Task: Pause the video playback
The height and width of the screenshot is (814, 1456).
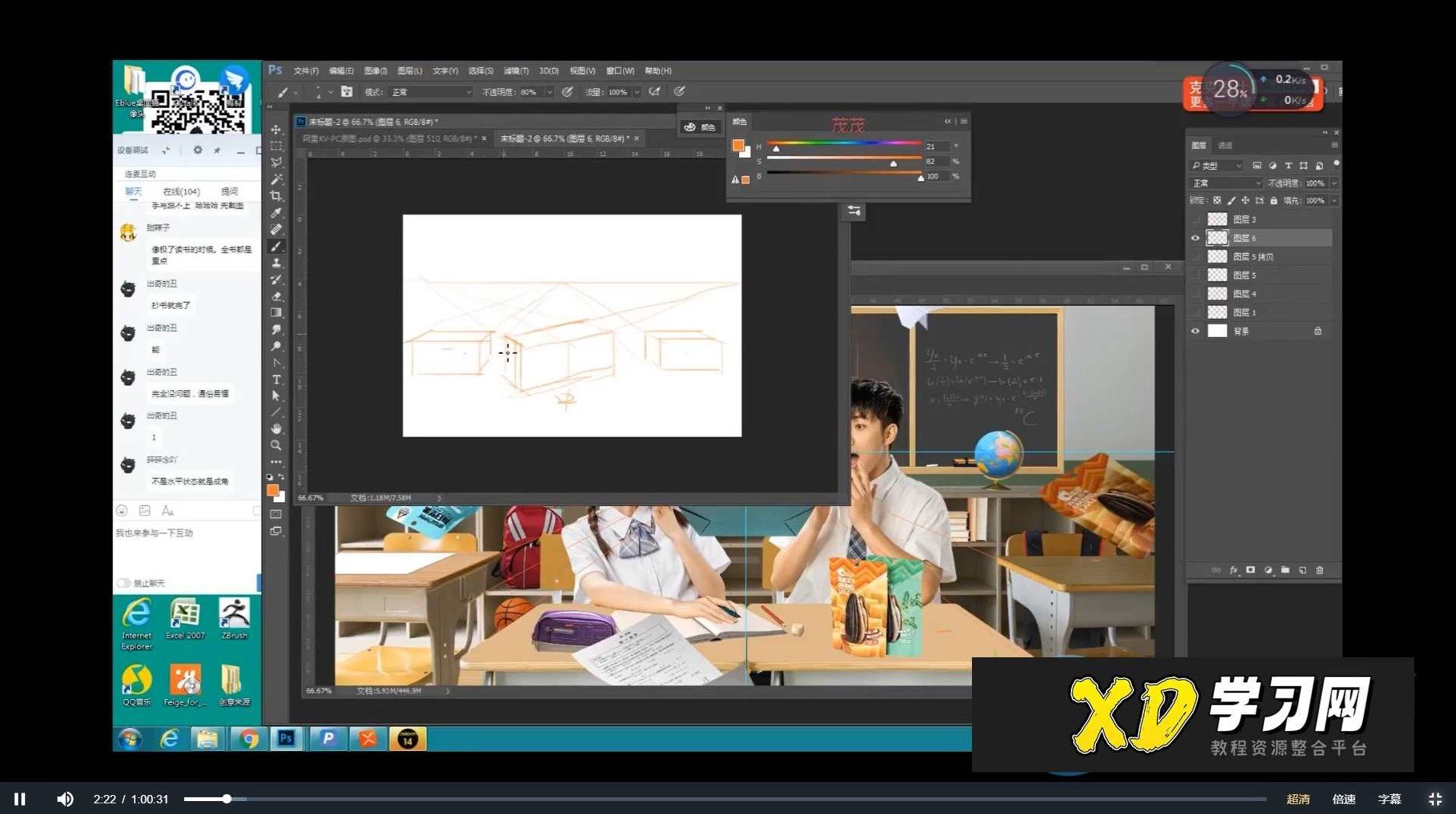Action: click(21, 799)
